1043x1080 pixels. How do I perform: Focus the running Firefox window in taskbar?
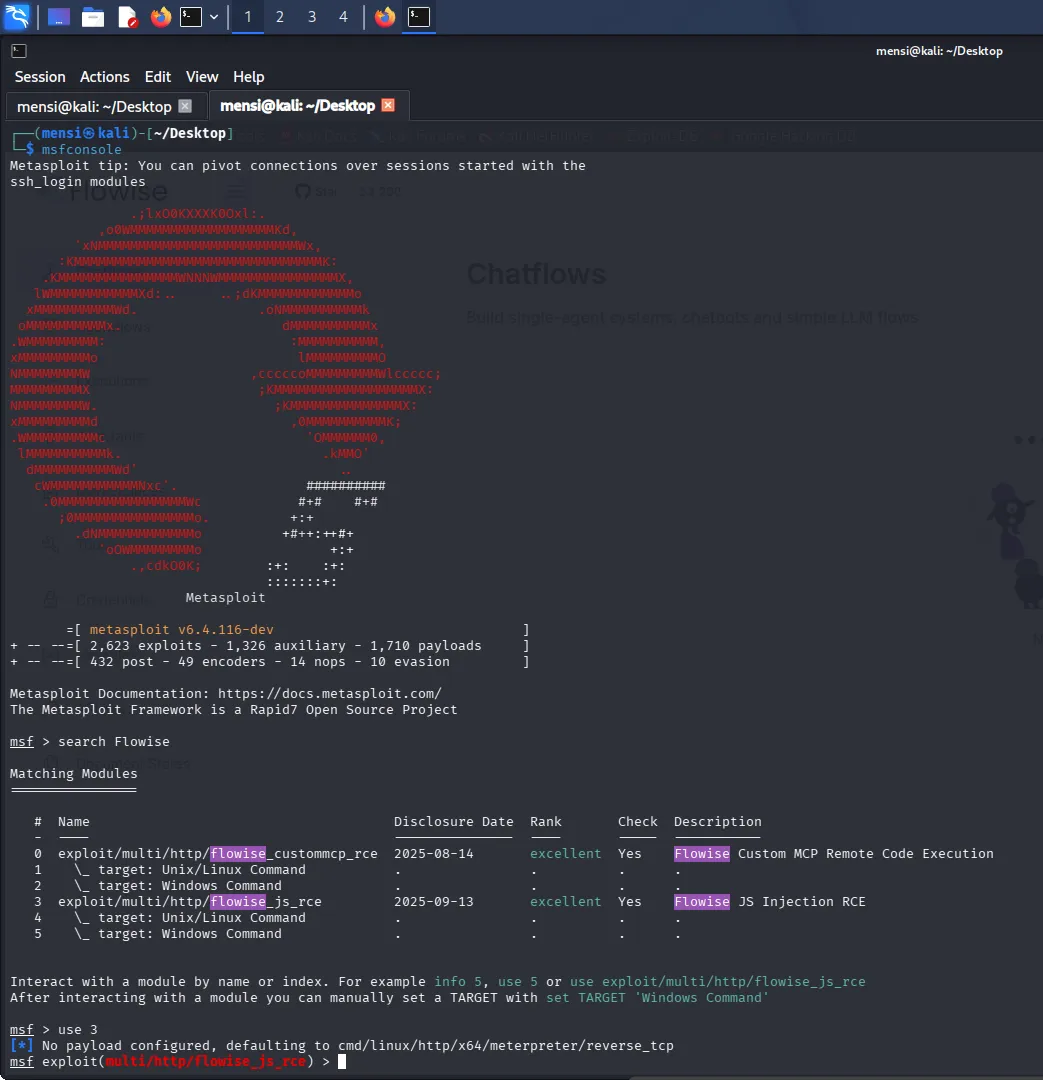[385, 17]
